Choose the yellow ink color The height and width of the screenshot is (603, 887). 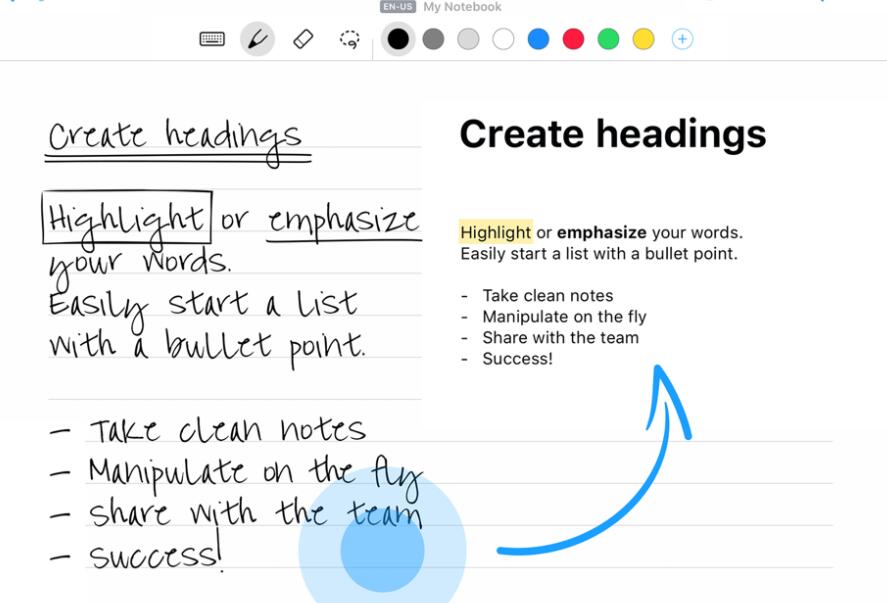[644, 39]
